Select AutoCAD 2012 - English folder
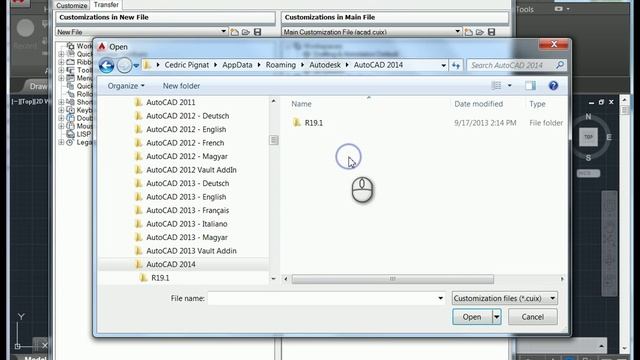 coord(186,129)
